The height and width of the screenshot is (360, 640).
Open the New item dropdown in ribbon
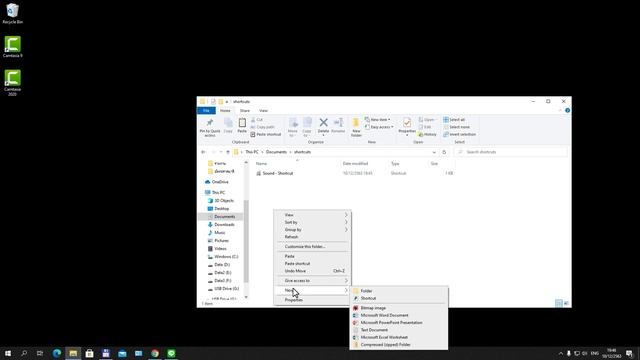click(x=377, y=120)
